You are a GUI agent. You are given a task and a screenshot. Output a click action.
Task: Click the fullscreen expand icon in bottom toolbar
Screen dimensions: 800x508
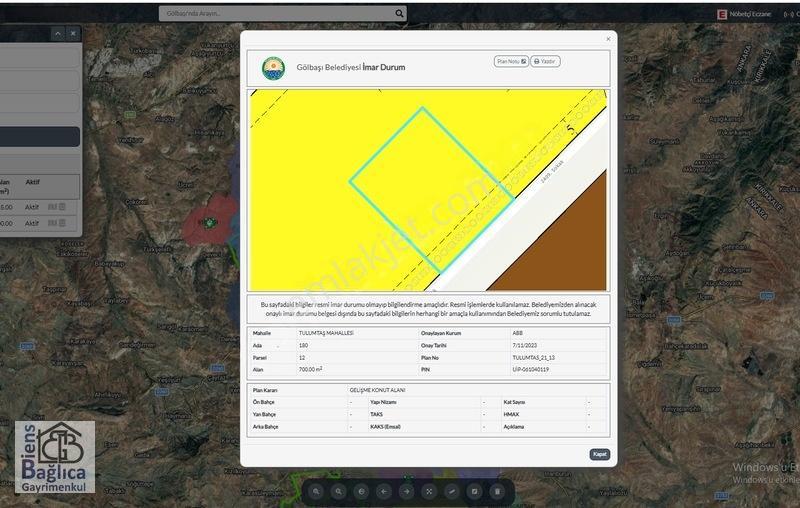coord(429,492)
